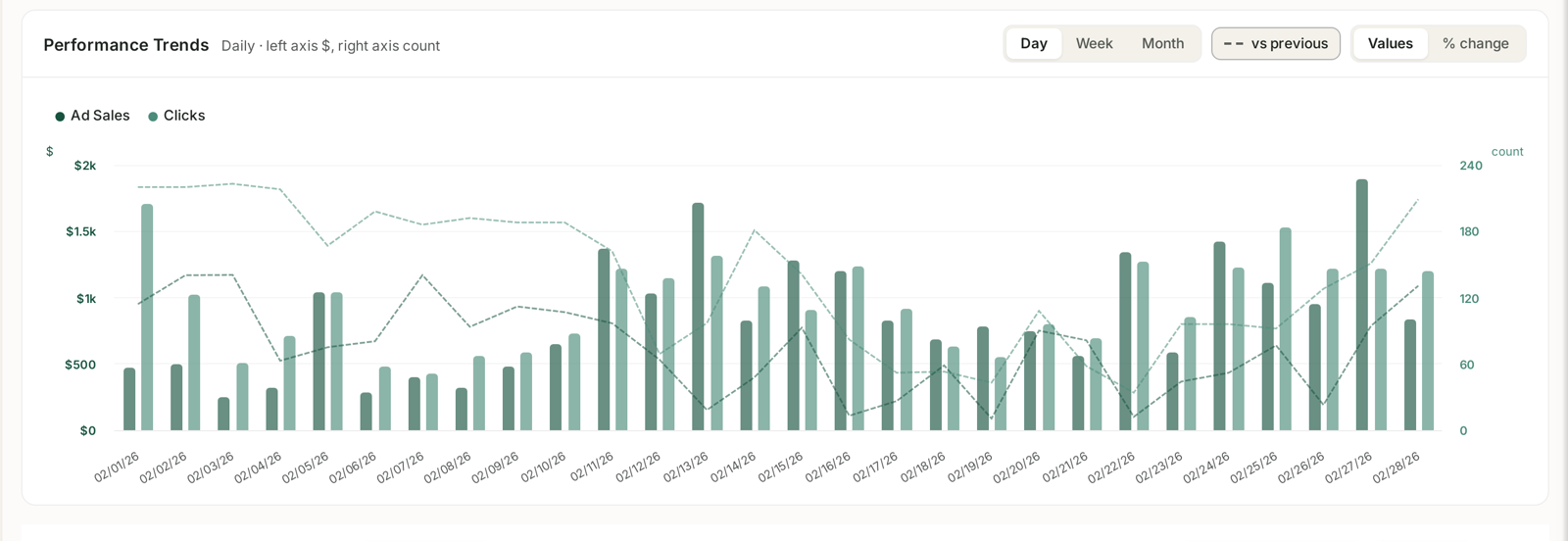
Task: Click the Clicks bar for 02/28/26
Action: 1428,351
